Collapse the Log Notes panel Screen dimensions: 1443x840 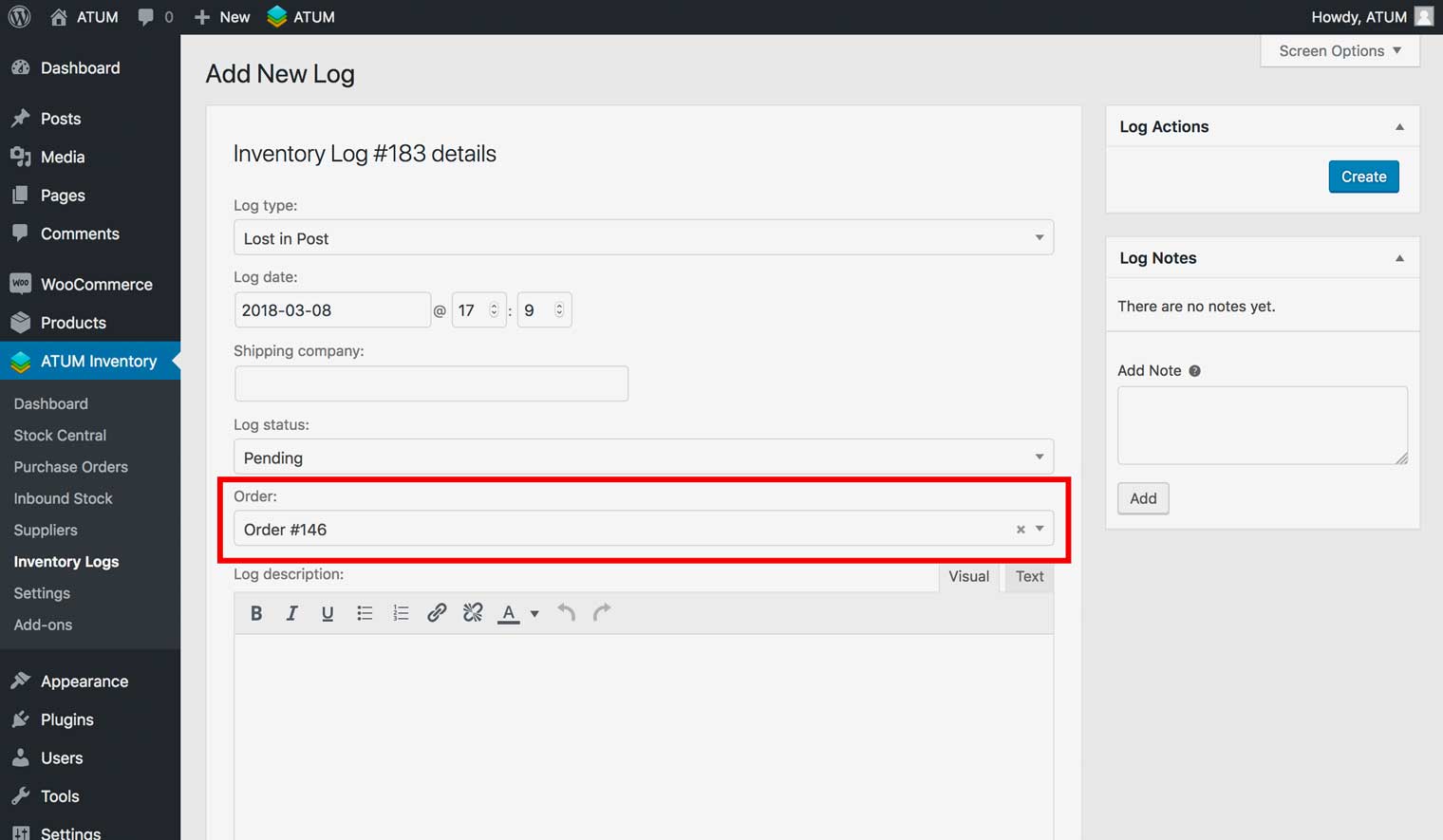click(x=1399, y=258)
